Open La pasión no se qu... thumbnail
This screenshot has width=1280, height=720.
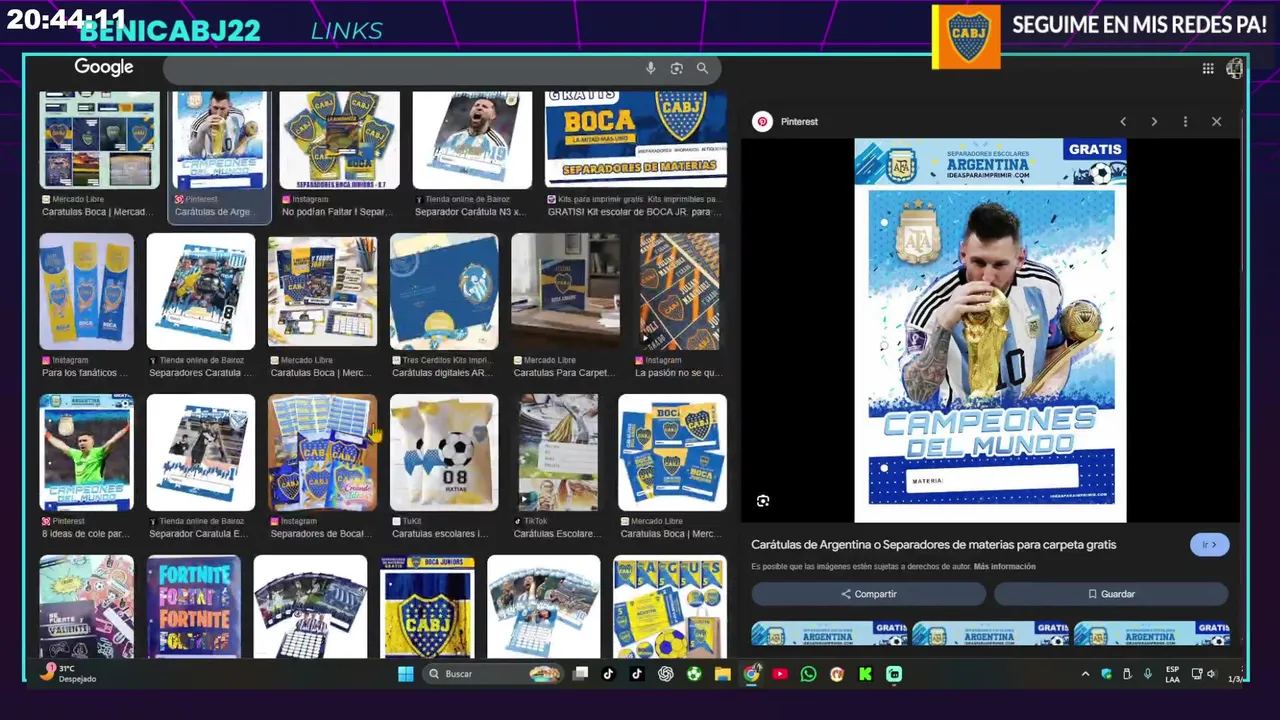pyautogui.click(x=679, y=291)
